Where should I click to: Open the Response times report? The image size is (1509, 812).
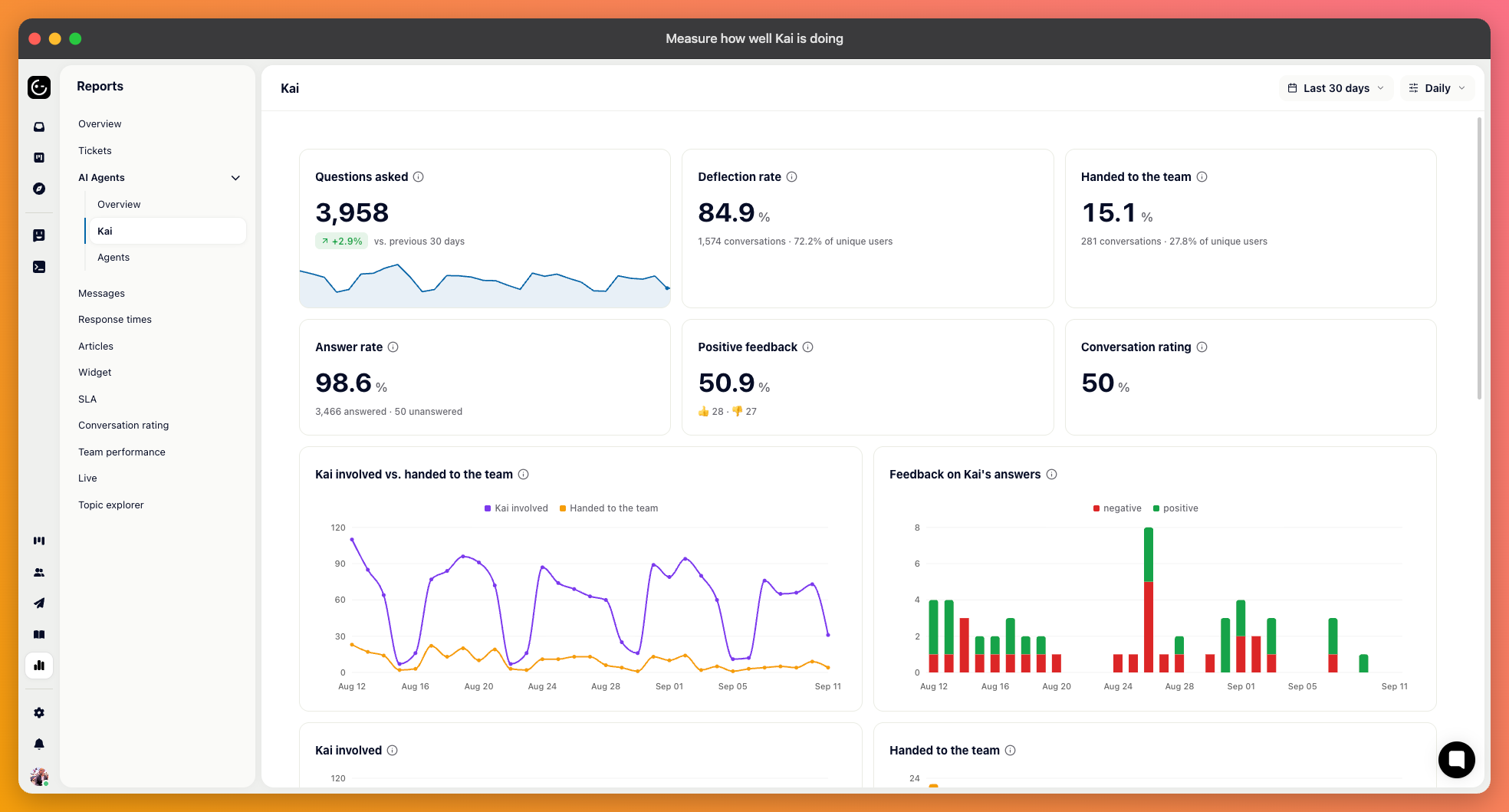(115, 320)
